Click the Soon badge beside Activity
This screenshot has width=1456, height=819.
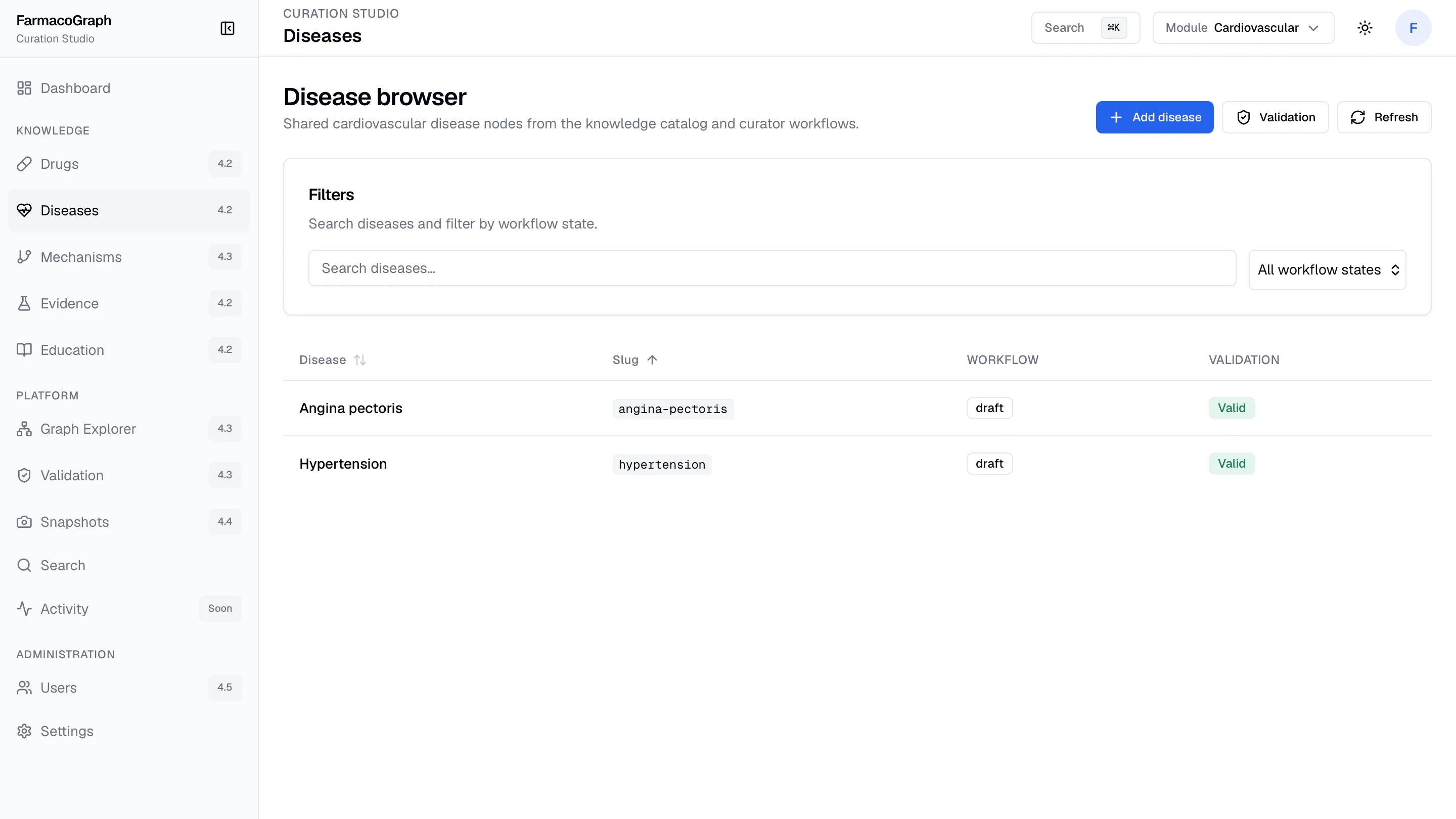(x=220, y=609)
